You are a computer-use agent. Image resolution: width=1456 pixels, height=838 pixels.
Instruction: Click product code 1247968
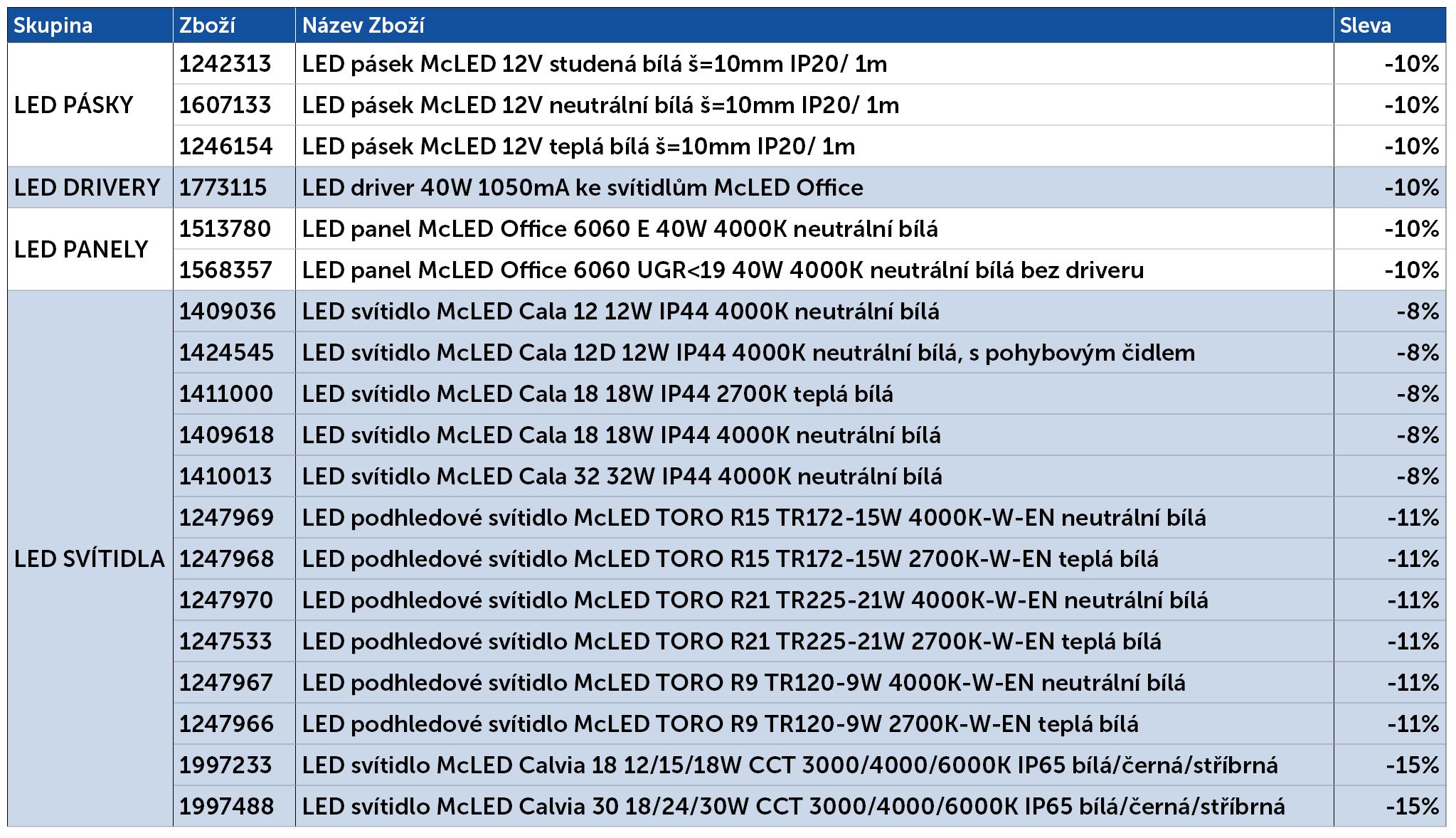click(x=226, y=559)
